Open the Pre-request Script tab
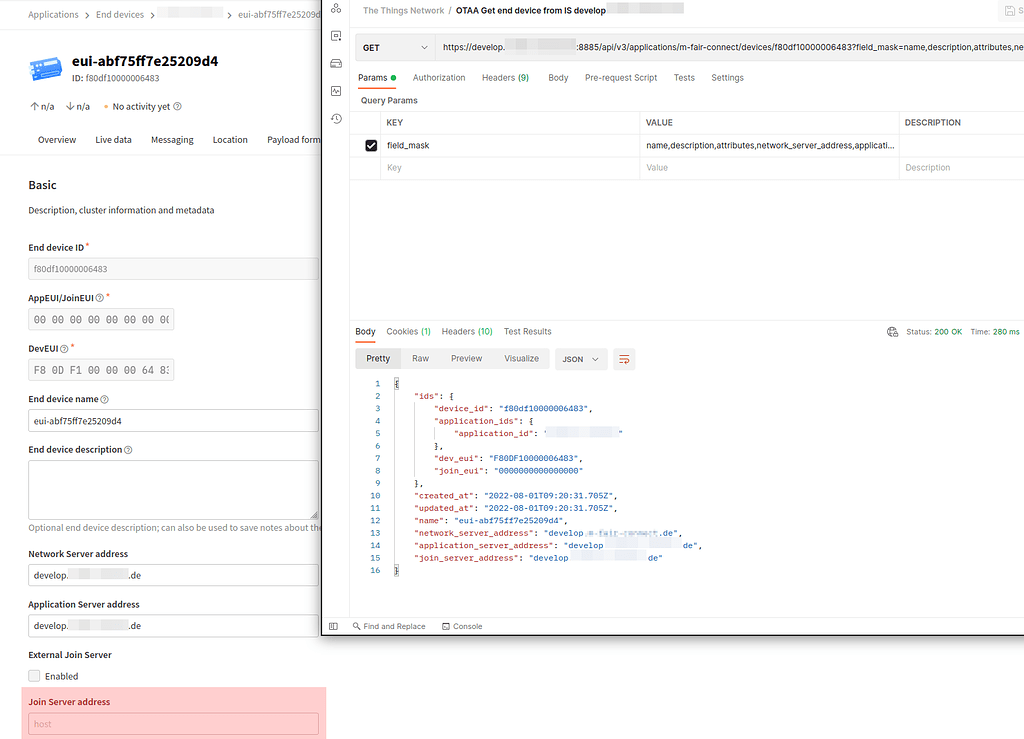The width and height of the screenshot is (1024, 739). coord(621,77)
